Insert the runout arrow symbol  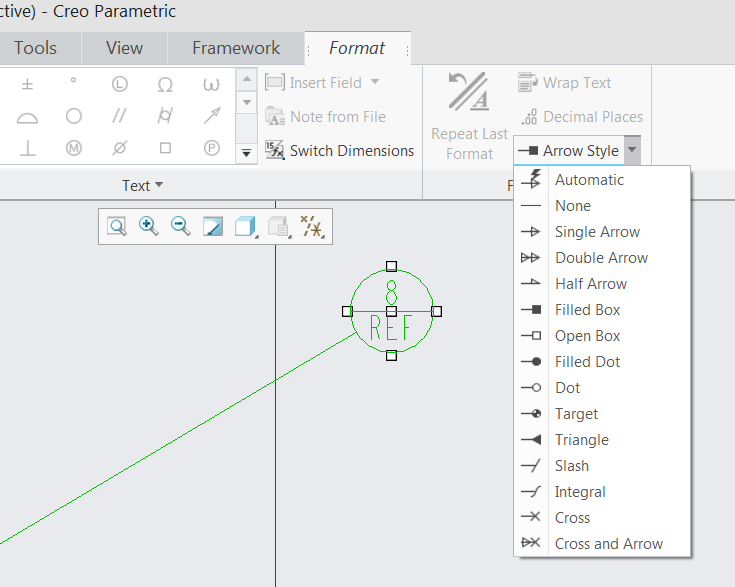click(x=212, y=115)
